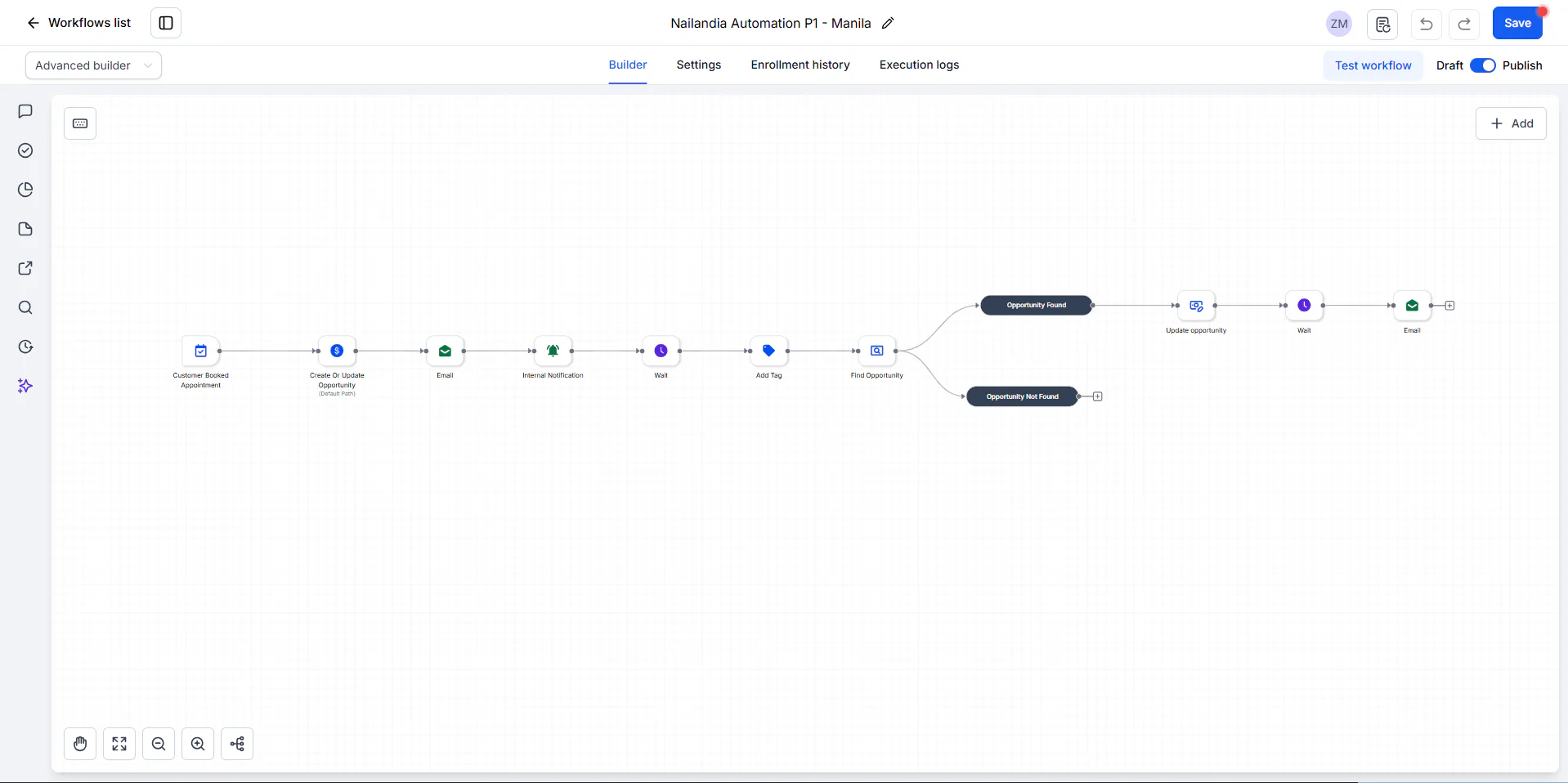The width and height of the screenshot is (1568, 783).
Task: Toggle the sidebar panel icon
Action: (x=166, y=23)
